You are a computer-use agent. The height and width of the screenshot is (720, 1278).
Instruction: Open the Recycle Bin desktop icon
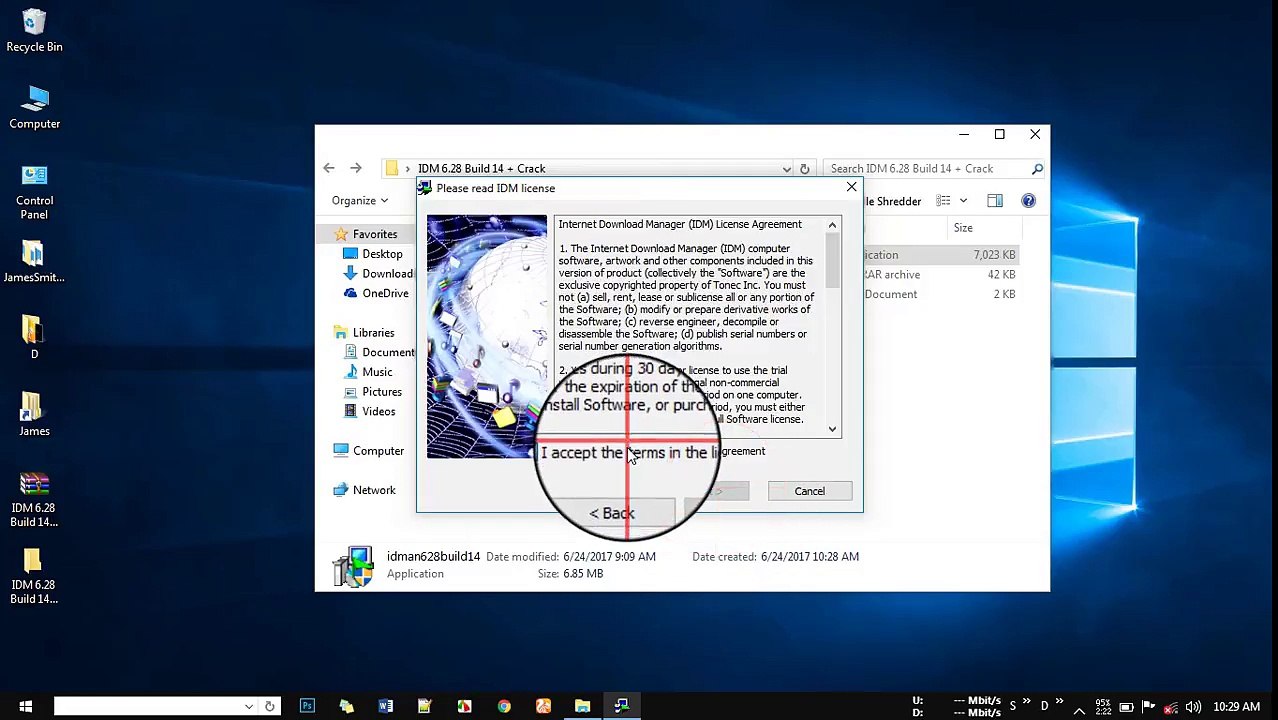34,30
